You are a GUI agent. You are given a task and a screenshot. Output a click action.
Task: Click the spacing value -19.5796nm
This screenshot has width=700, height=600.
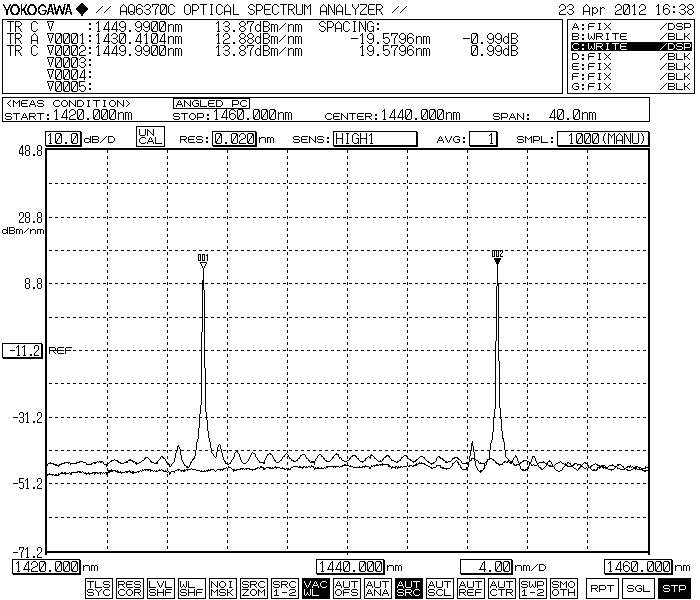391,39
